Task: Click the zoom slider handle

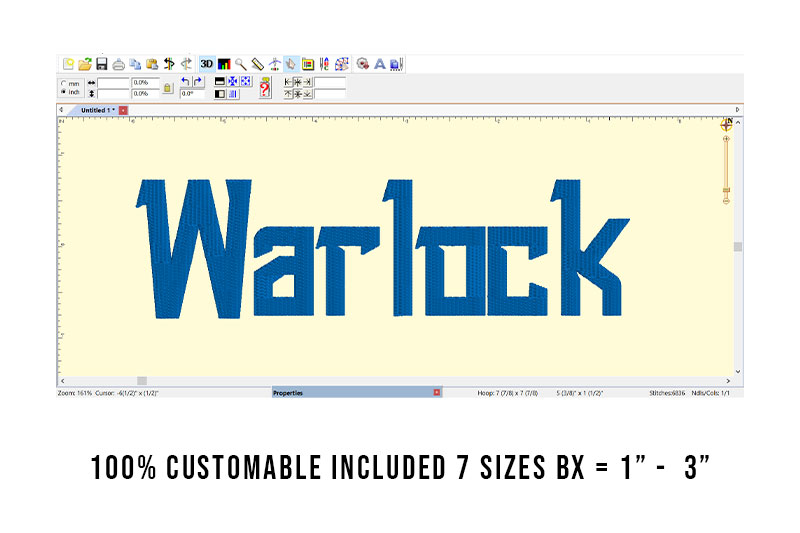Action: (x=726, y=190)
